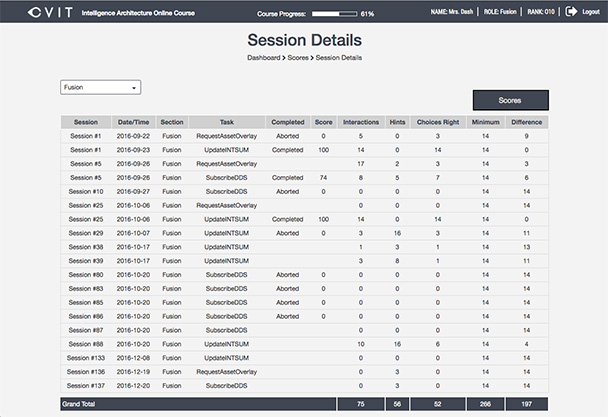Sort table by Session column header
Viewport: 608px width, 417px height.
[x=85, y=122]
